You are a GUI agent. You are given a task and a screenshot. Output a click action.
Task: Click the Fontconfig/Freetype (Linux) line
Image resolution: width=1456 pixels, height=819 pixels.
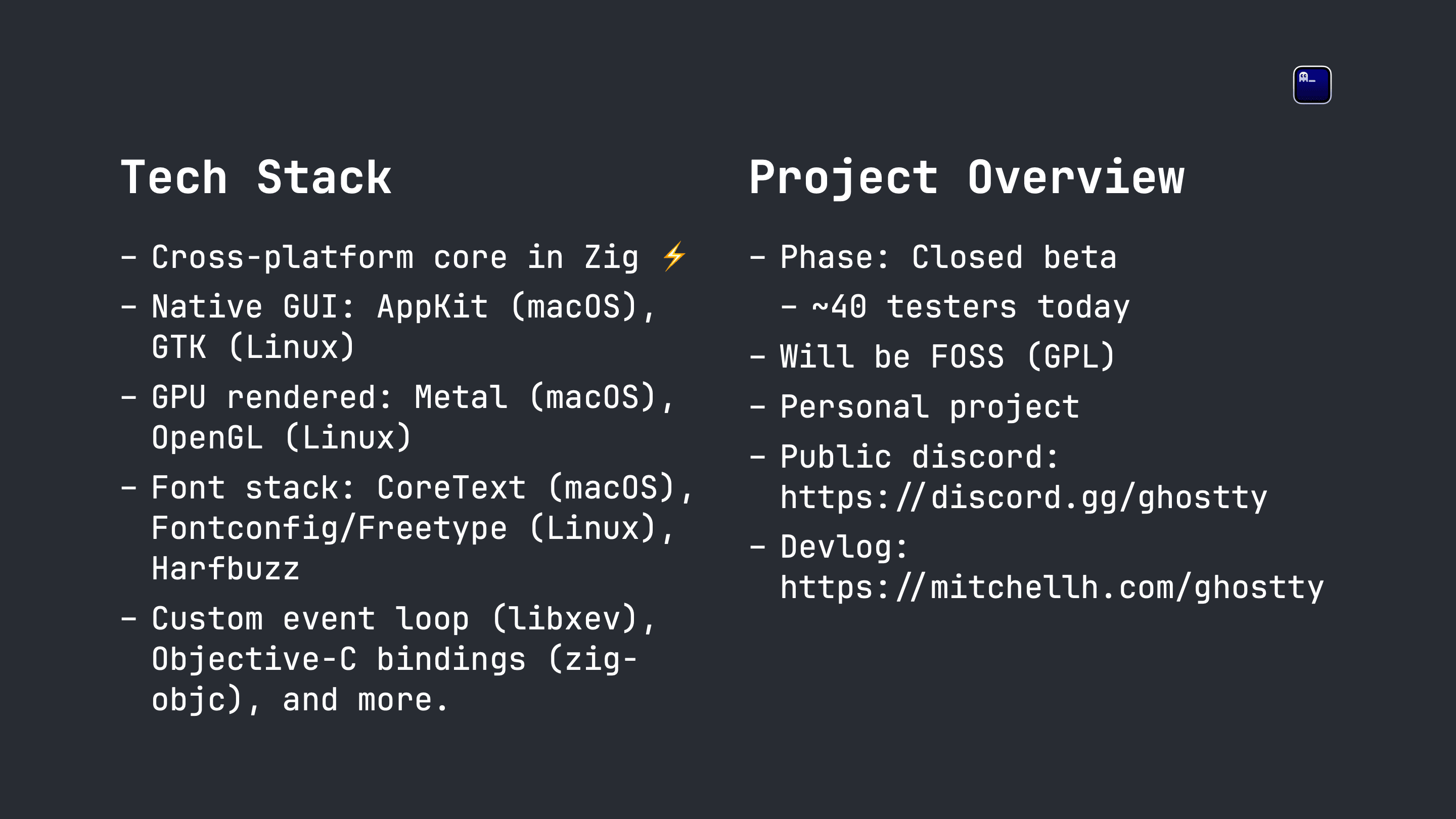pyautogui.click(x=413, y=528)
